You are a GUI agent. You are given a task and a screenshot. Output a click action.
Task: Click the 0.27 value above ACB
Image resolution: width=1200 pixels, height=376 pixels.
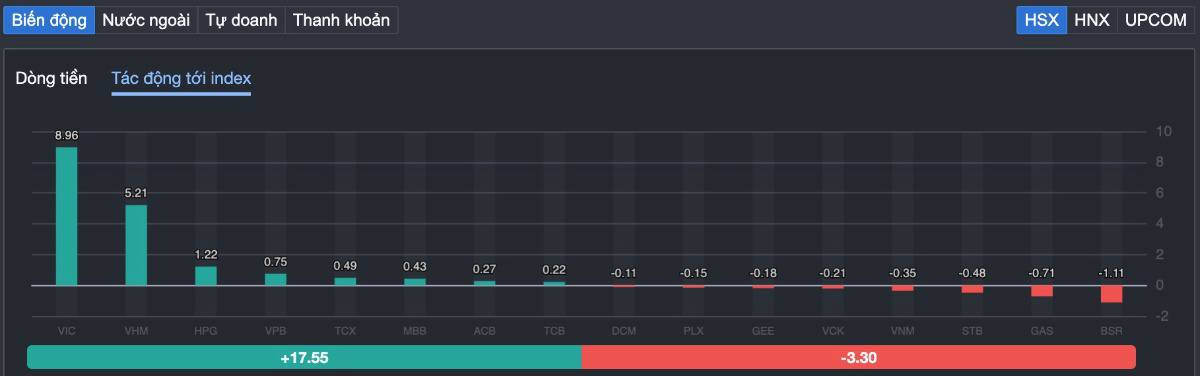[484, 269]
